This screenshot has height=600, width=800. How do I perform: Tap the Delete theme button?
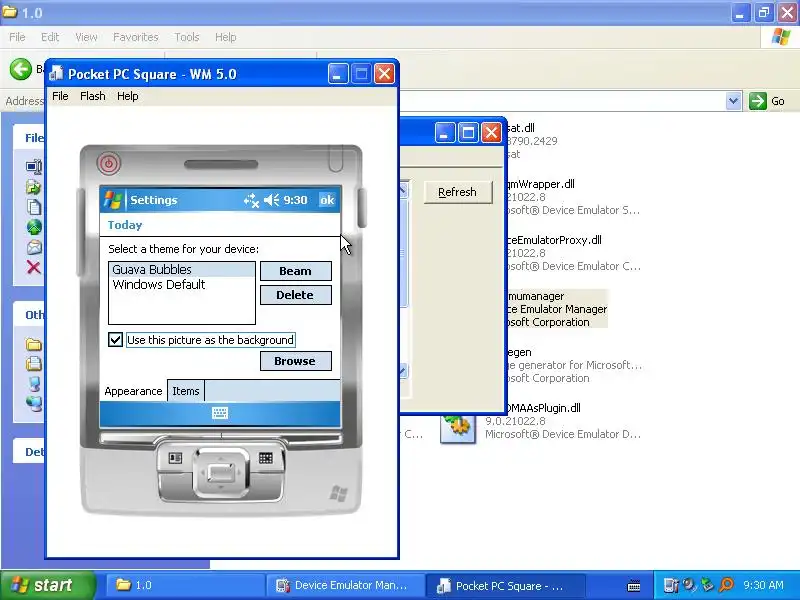click(296, 295)
